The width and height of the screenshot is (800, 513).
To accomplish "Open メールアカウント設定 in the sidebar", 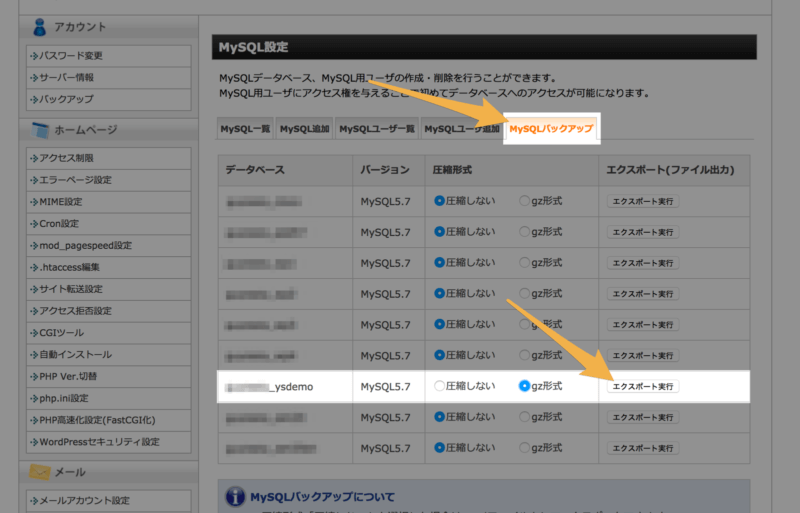I will pyautogui.click(x=85, y=501).
